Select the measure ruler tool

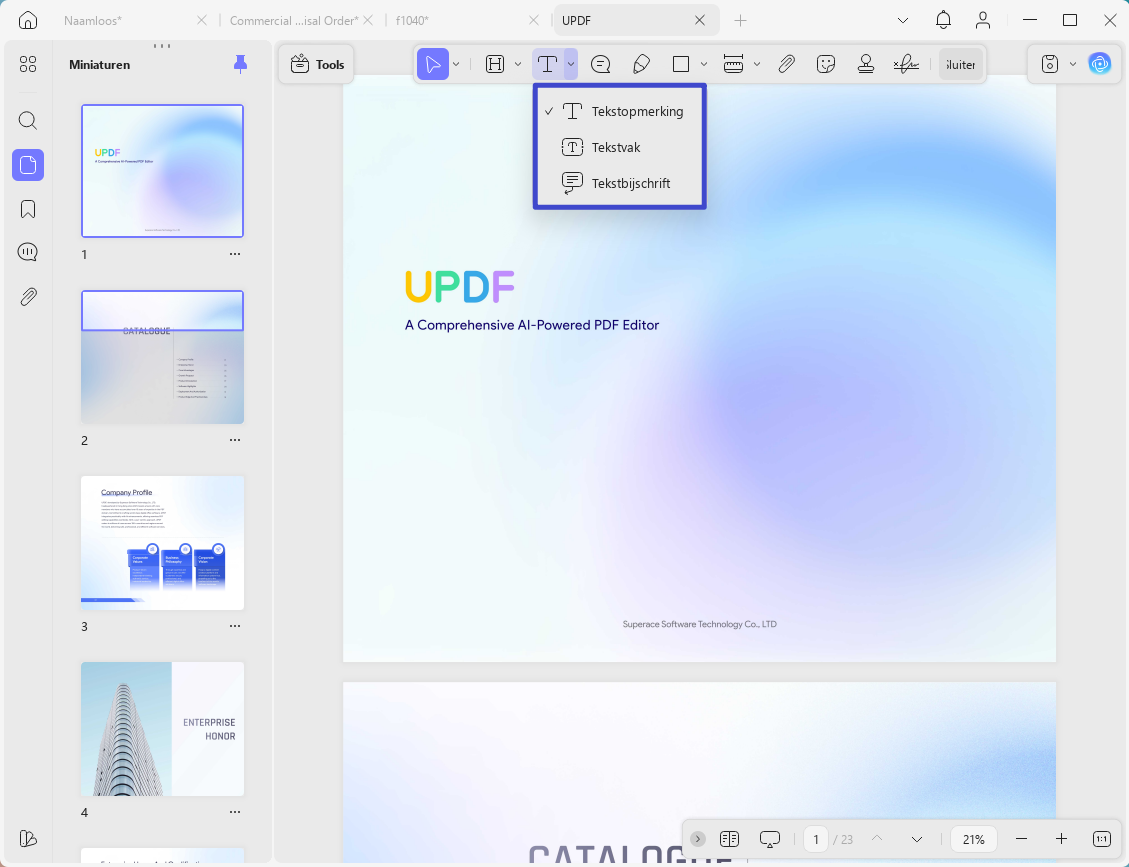[733, 64]
